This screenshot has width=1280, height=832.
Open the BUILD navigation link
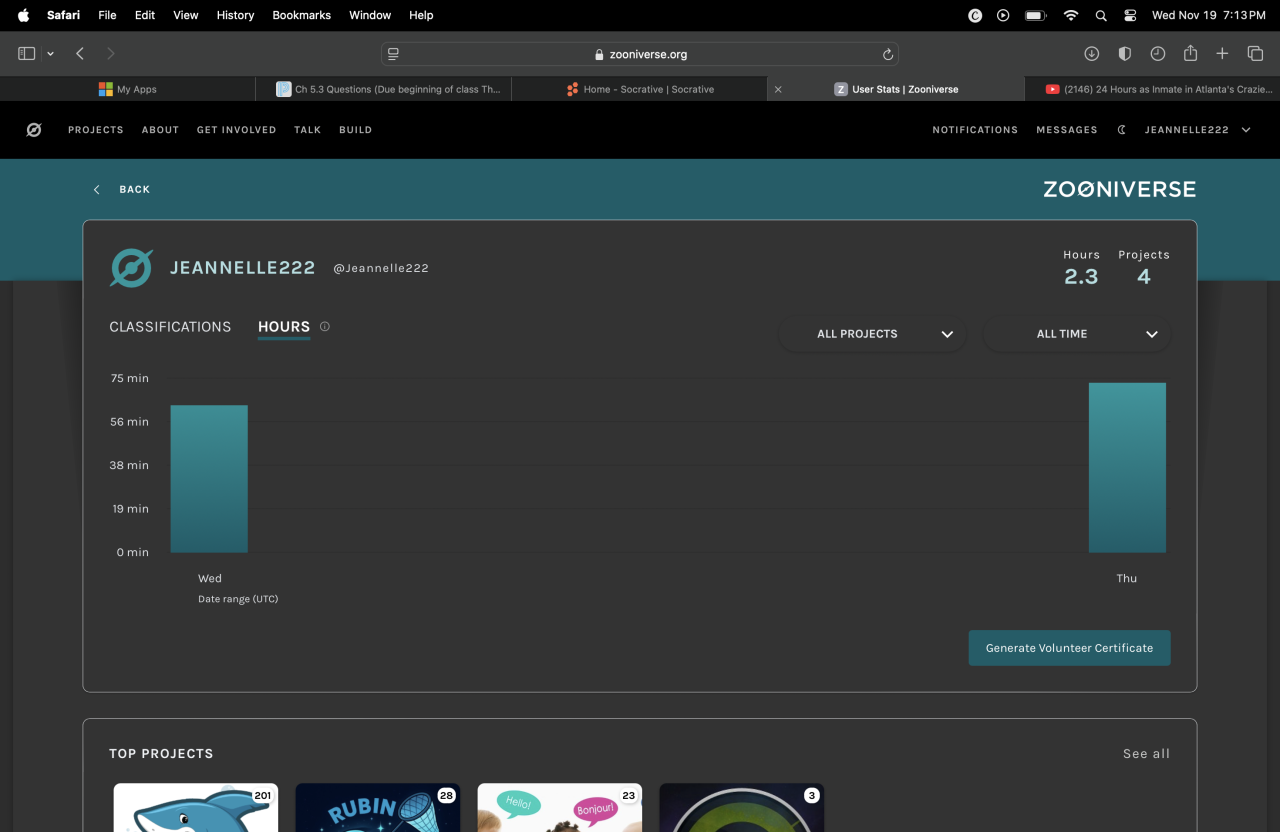click(x=355, y=130)
